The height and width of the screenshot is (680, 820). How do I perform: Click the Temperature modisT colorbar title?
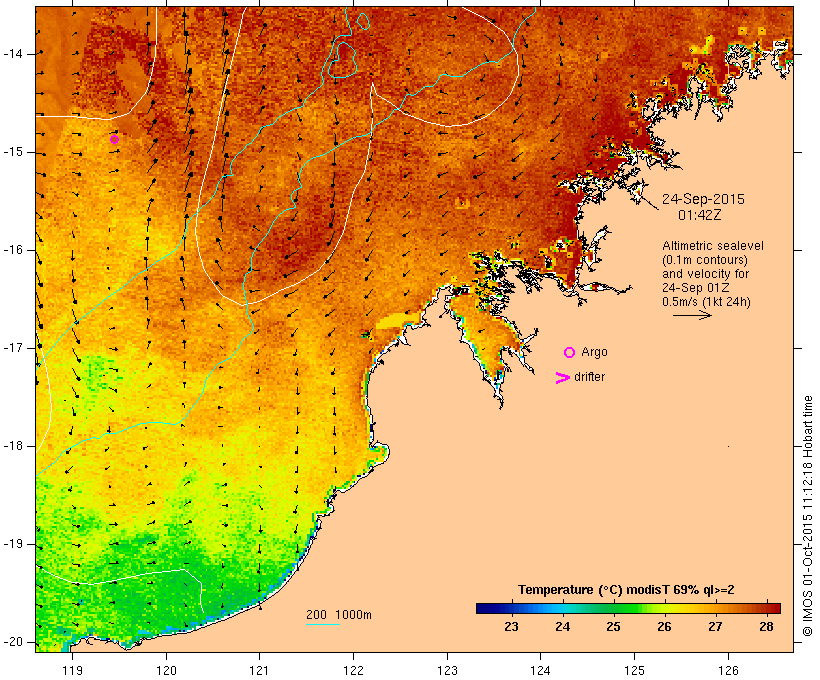(x=626, y=590)
